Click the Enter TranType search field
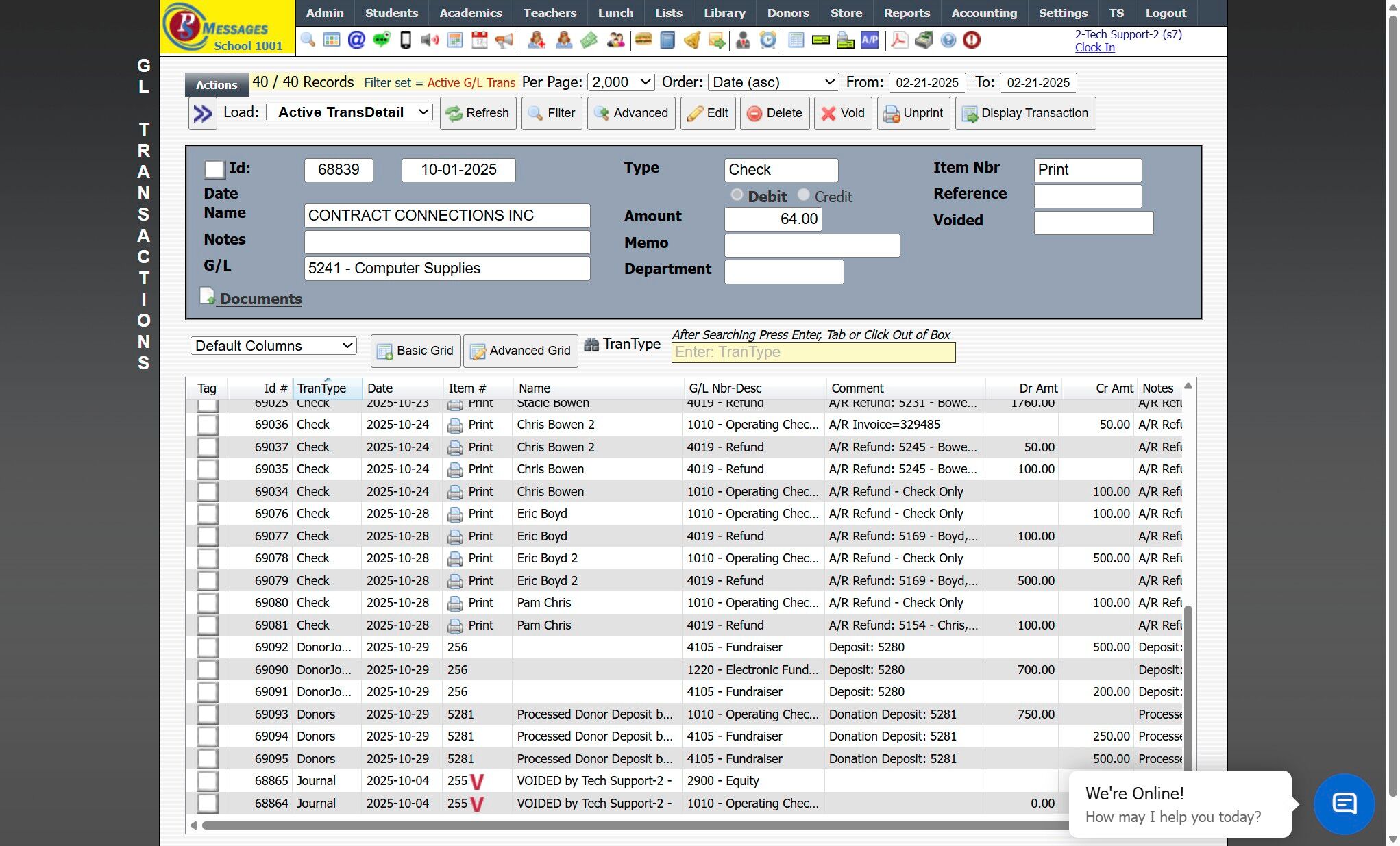This screenshot has width=1400, height=846. [813, 352]
